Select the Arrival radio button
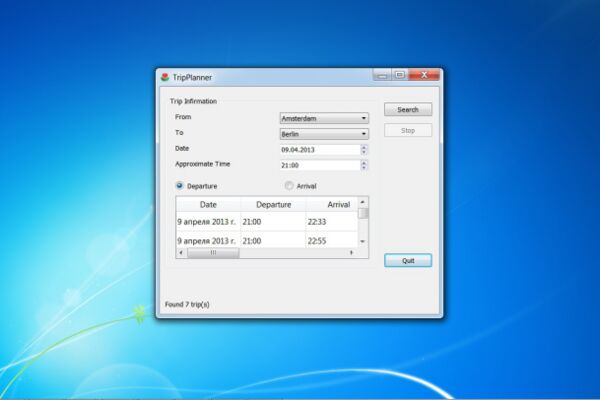This screenshot has height=400, width=600. pyautogui.click(x=289, y=186)
